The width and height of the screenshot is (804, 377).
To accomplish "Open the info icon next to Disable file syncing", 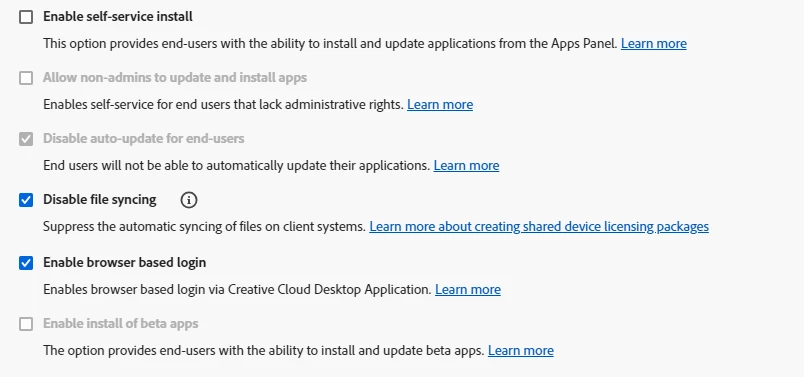I will click(189, 200).
